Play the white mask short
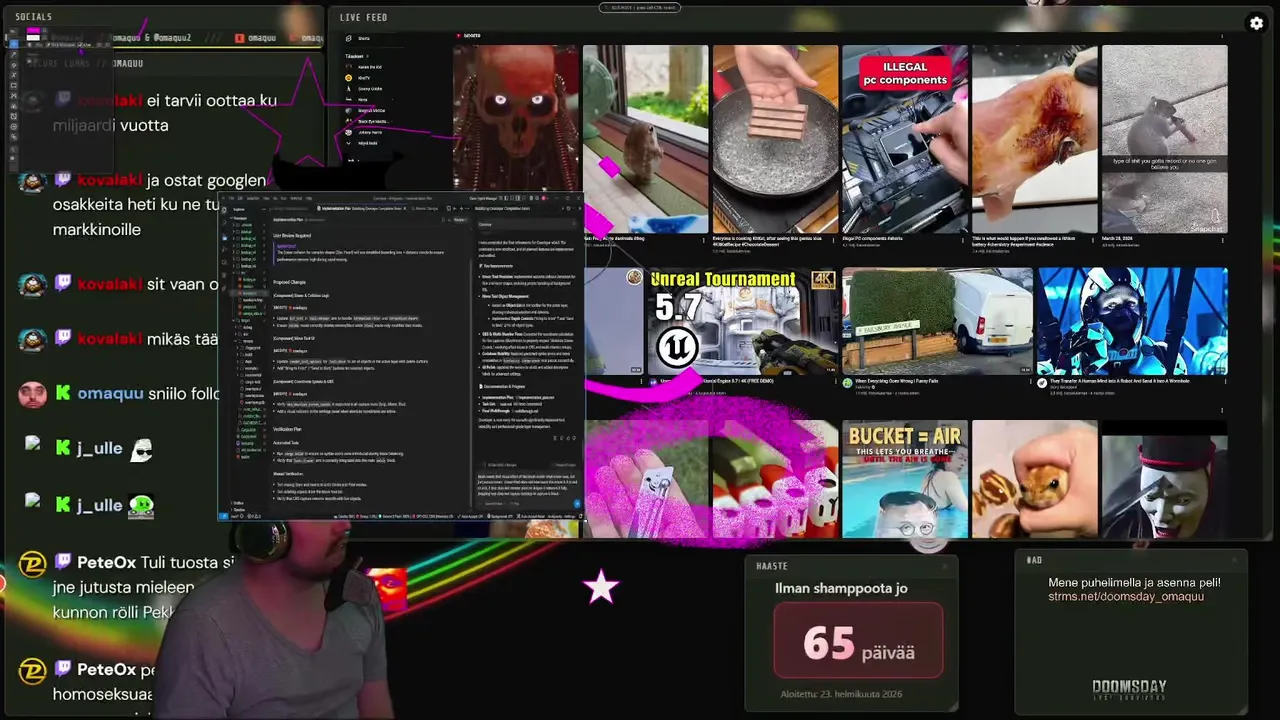 click(x=1164, y=479)
